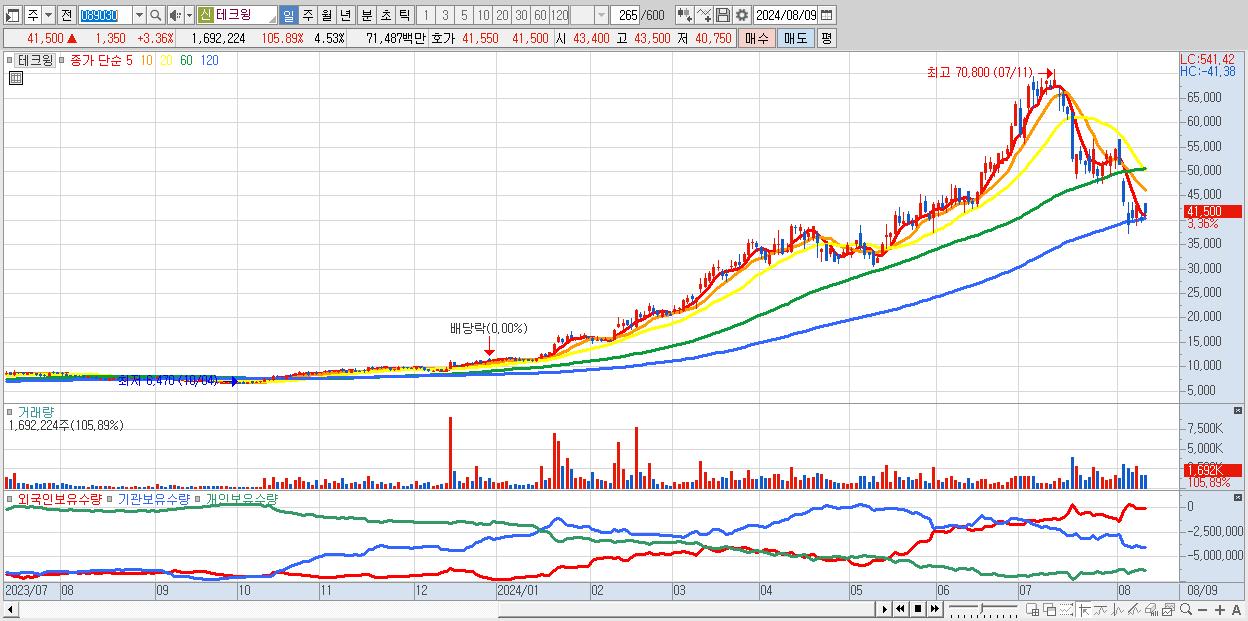Click the 종가 단순 5 moving average label
Screen dimensions: 1248x621
pos(101,60)
